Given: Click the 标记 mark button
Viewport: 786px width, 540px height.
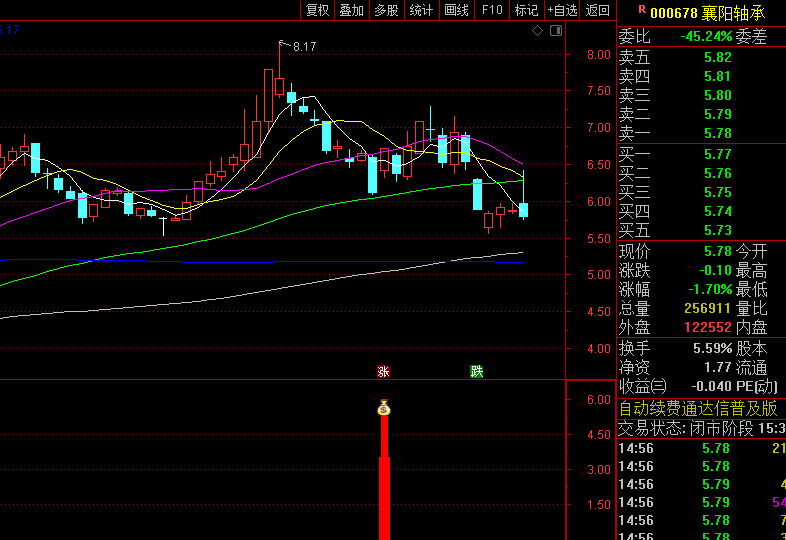Looking at the screenshot, I should (526, 10).
